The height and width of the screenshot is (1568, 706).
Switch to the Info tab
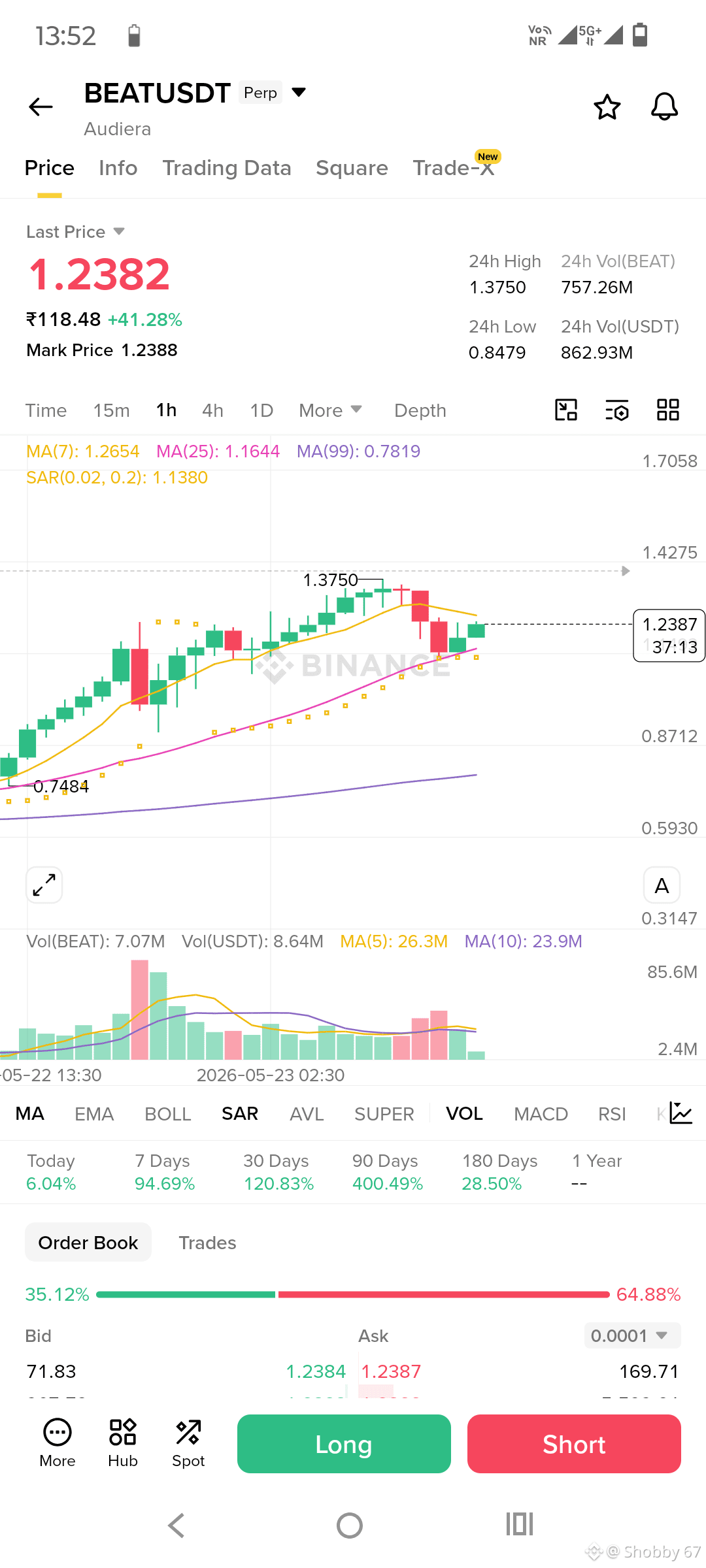pos(118,168)
